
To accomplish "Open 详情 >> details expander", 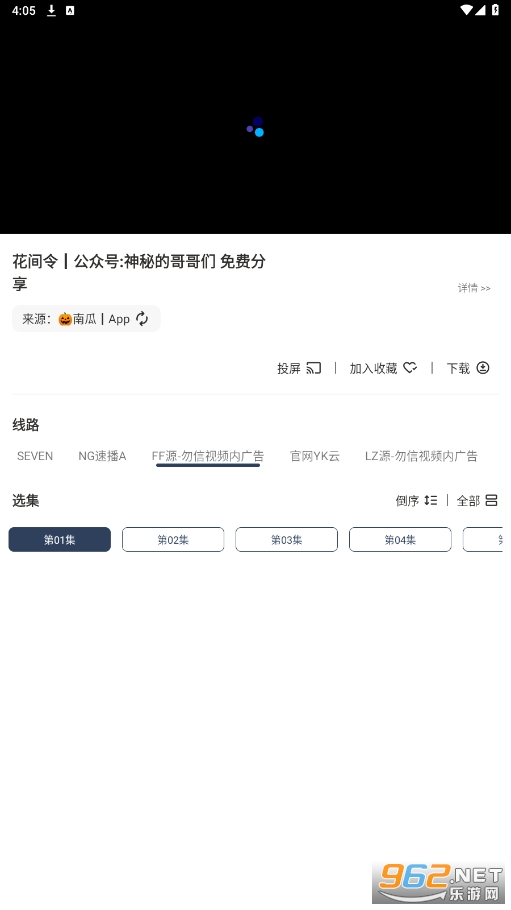I will [x=474, y=288].
